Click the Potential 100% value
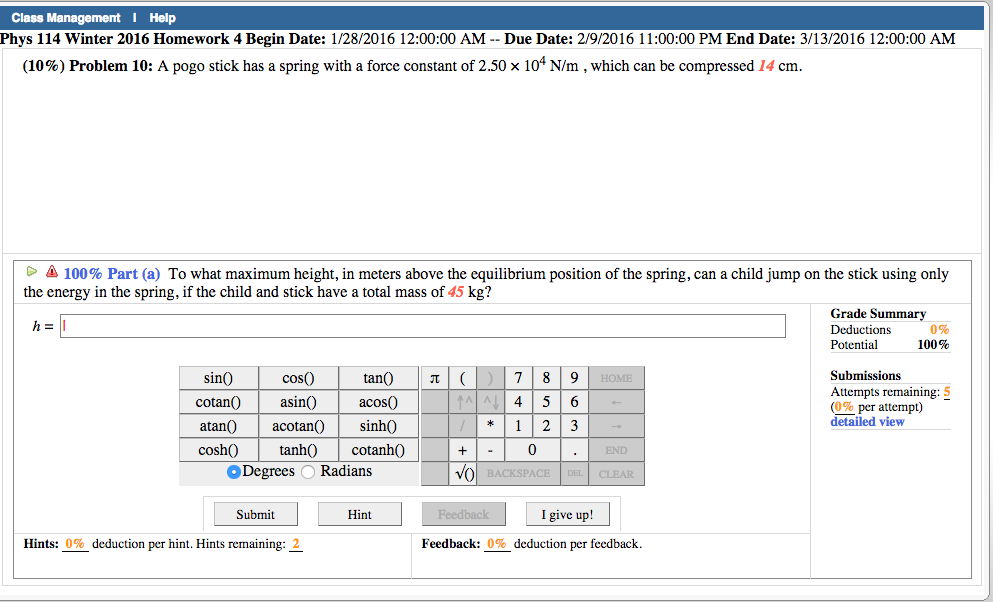Viewport: 993px width, 602px height. 933,345
